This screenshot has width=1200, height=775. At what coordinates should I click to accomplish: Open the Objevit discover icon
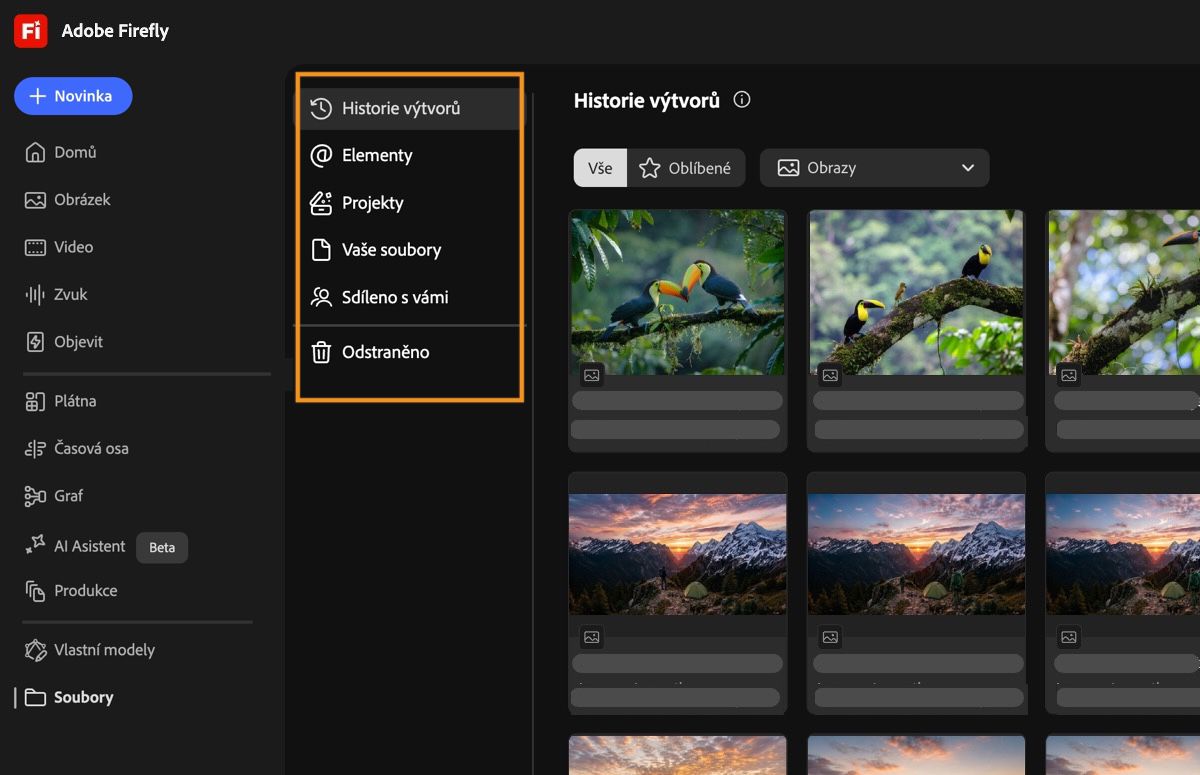35,342
